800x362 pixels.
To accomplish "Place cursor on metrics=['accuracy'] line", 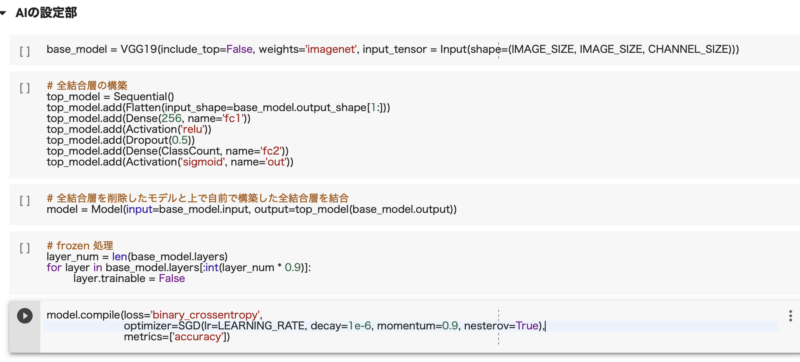I will (x=177, y=337).
